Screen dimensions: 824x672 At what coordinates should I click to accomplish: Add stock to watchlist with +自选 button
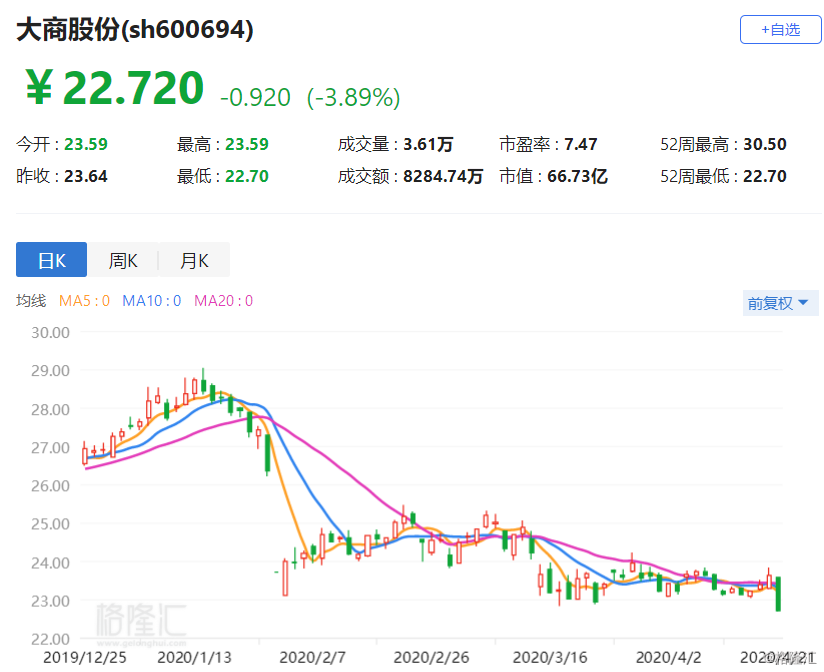point(780,29)
